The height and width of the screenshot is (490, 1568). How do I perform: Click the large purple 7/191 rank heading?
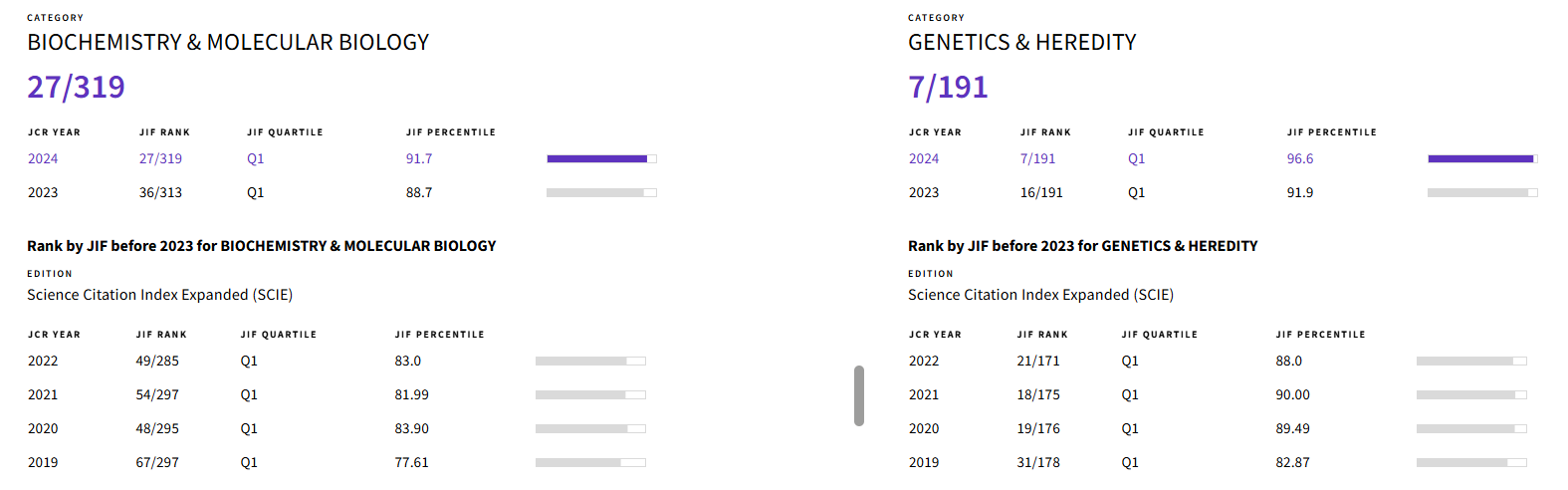(x=949, y=88)
